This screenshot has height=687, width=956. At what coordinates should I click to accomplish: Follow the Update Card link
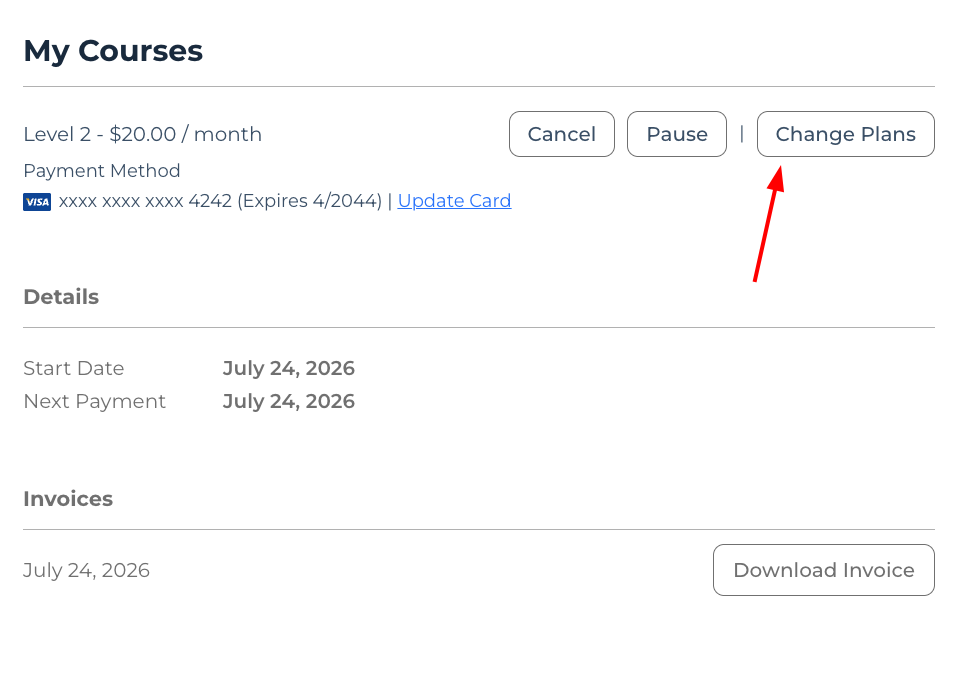point(454,201)
